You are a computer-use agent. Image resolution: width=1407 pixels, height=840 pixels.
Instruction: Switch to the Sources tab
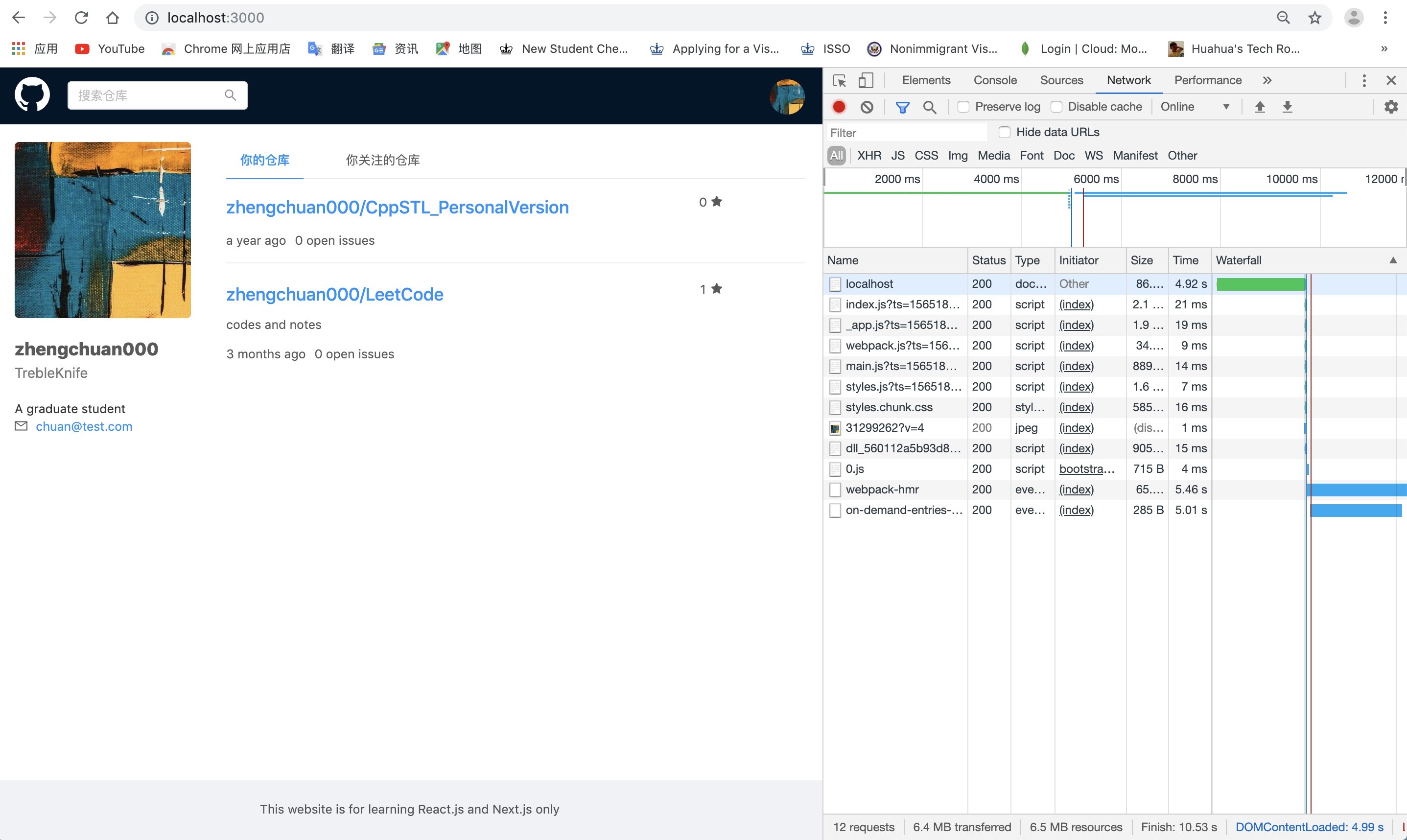(1061, 80)
